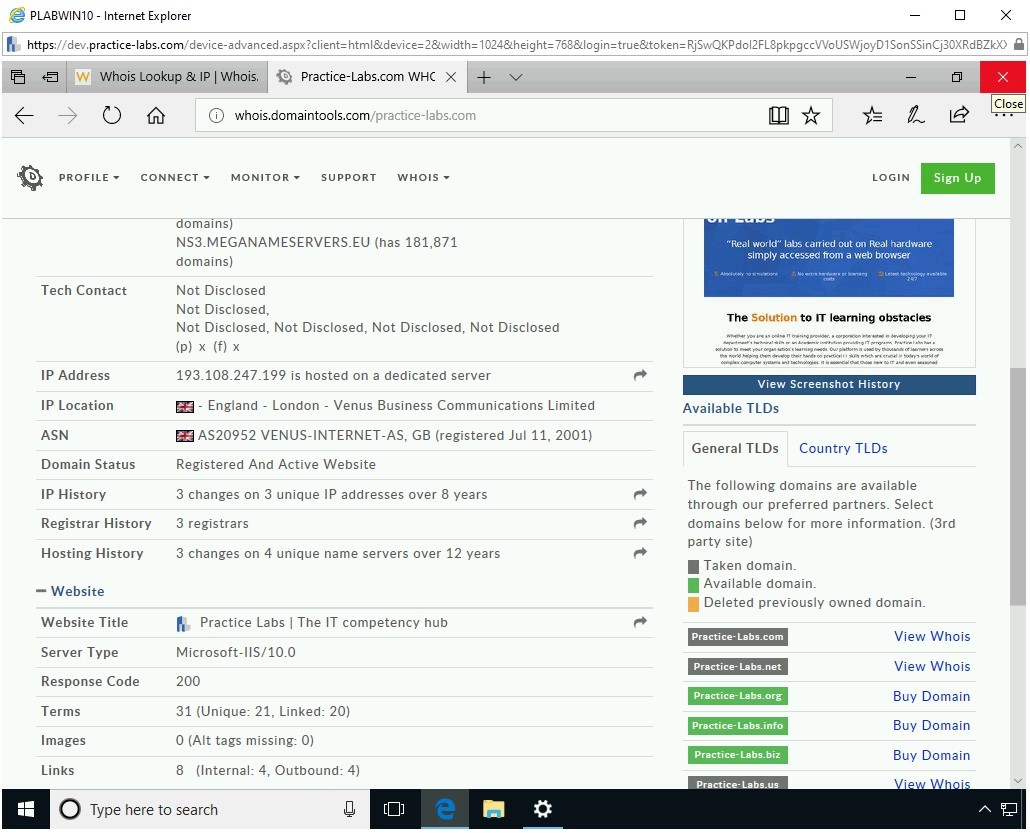Share the page using the share icon
This screenshot has width=1030, height=833.
coord(959,115)
